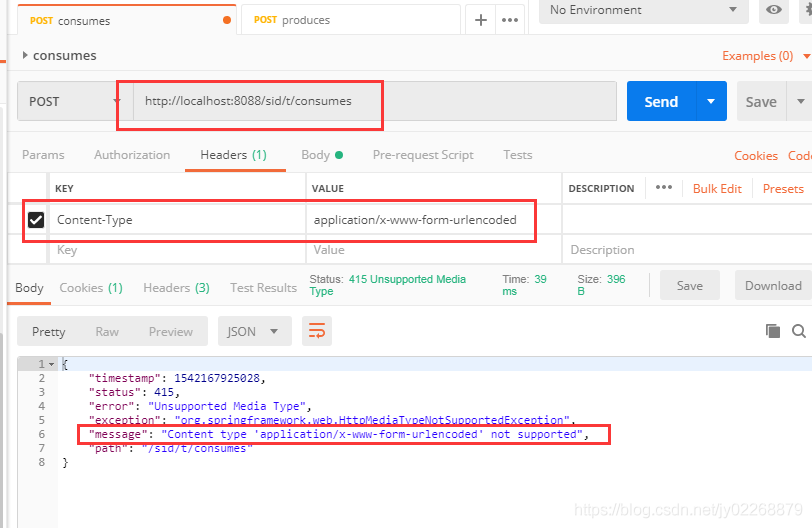The image size is (812, 528).
Task: Click the request URL input field
Action: [375, 101]
